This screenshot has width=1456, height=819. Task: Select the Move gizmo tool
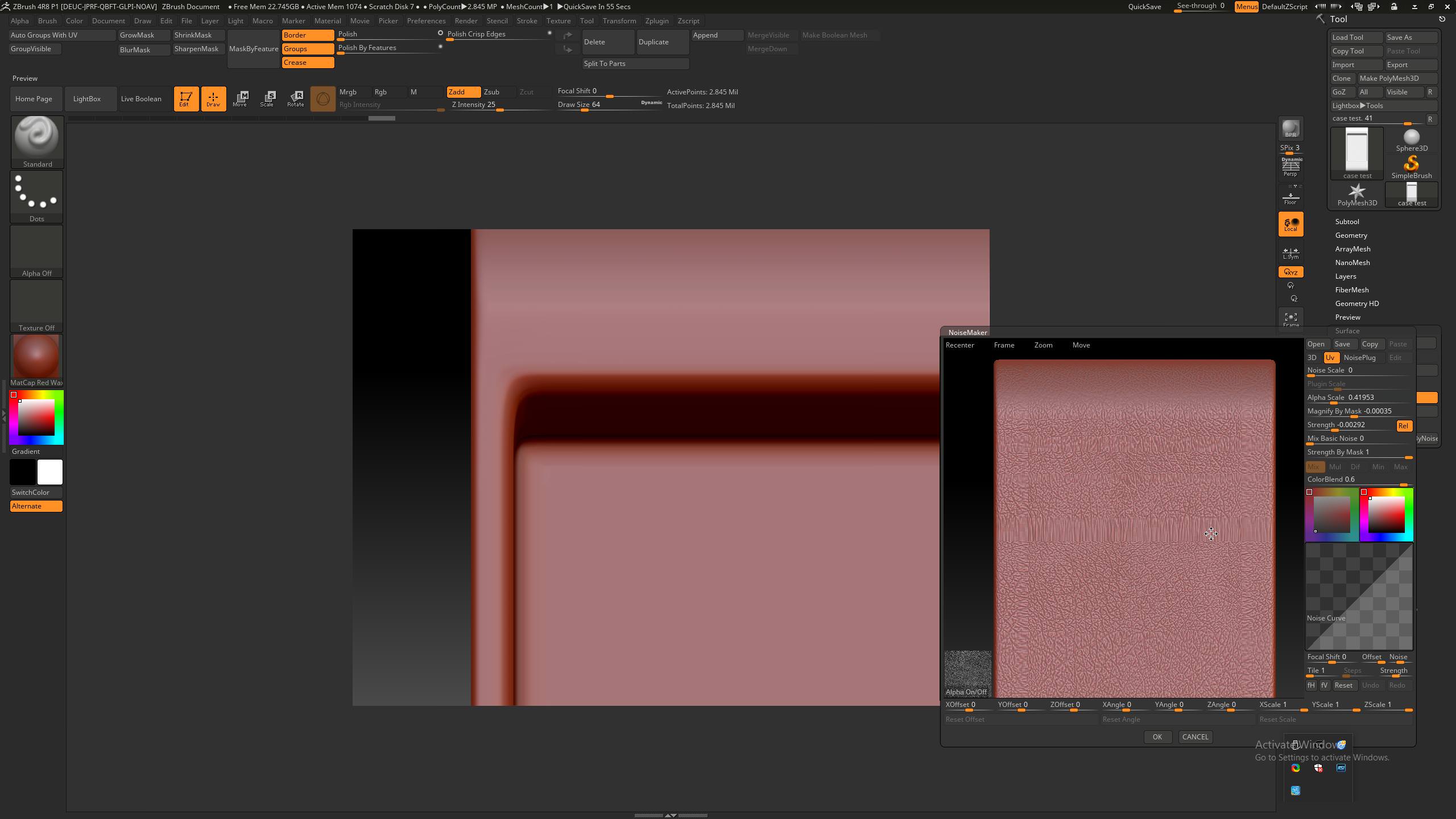click(x=240, y=99)
